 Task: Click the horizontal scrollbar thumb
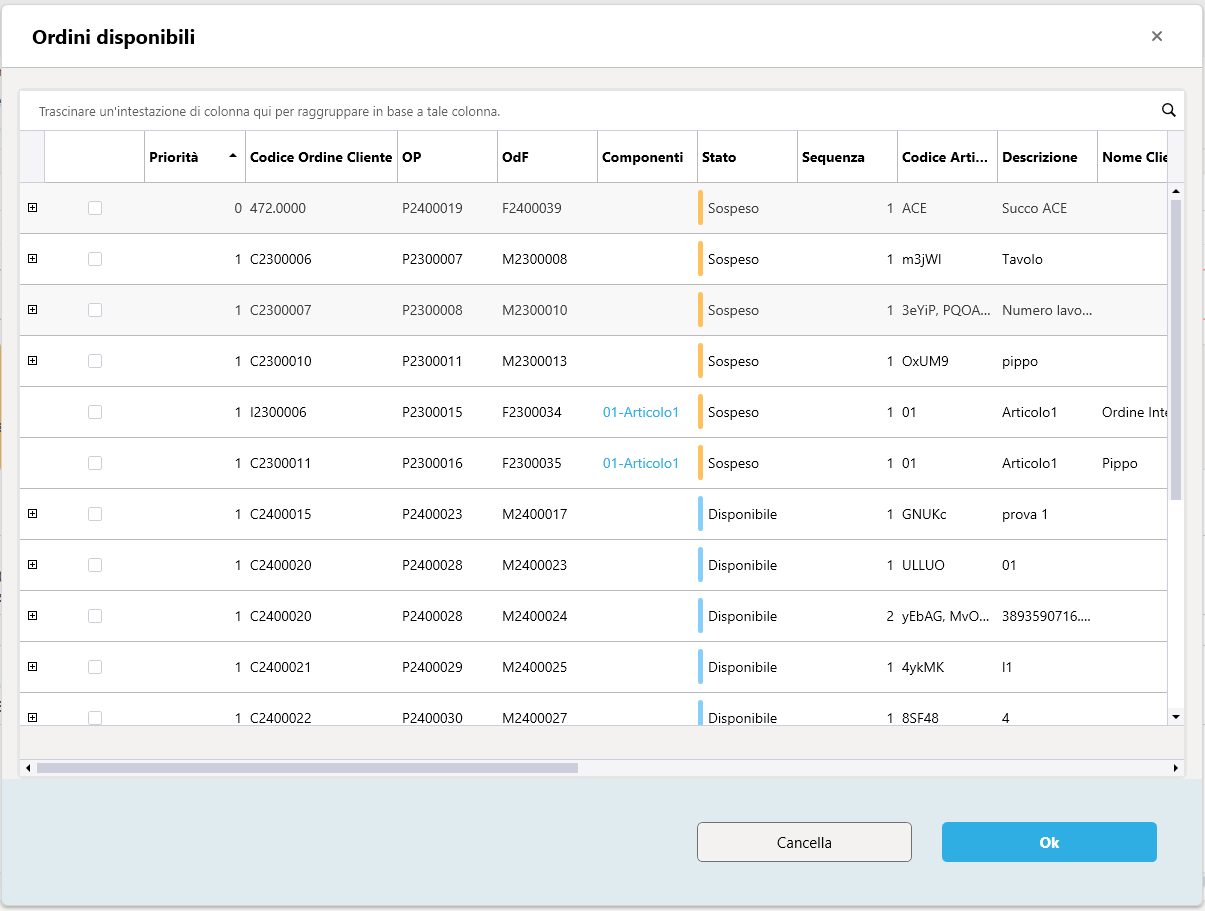click(x=307, y=768)
